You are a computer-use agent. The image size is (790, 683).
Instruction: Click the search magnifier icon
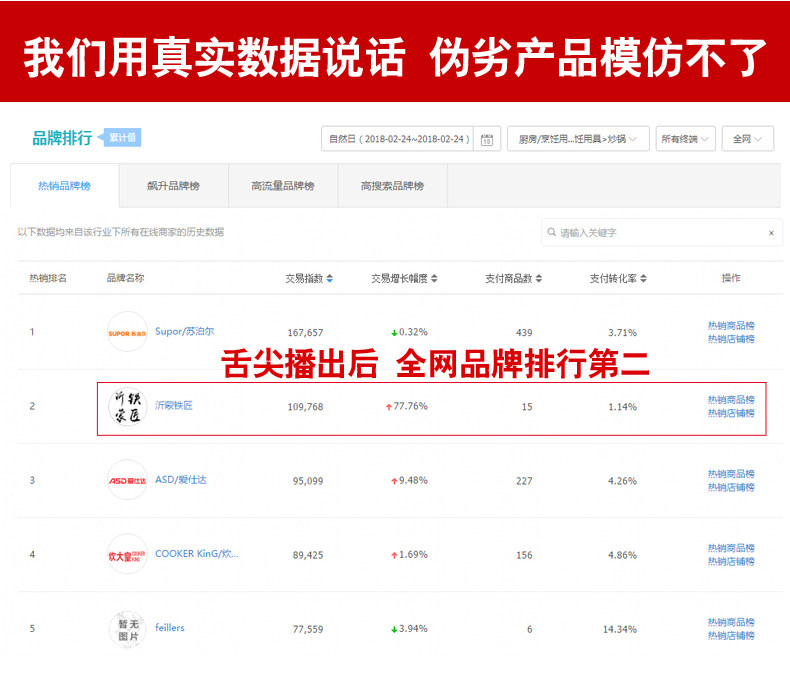pos(552,232)
